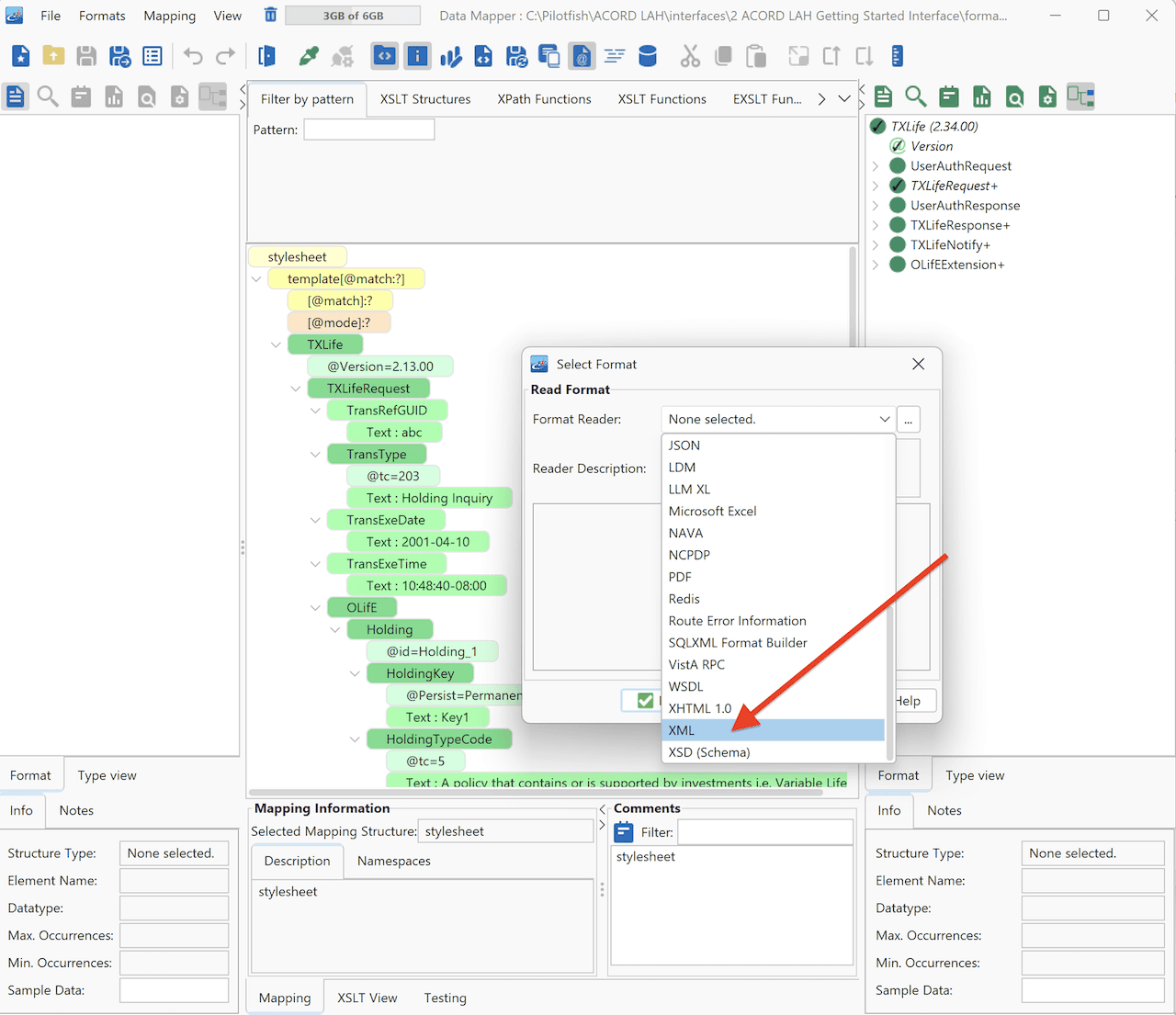Click the stacked windows copy icon
This screenshot has height=1015, width=1176.
[548, 56]
